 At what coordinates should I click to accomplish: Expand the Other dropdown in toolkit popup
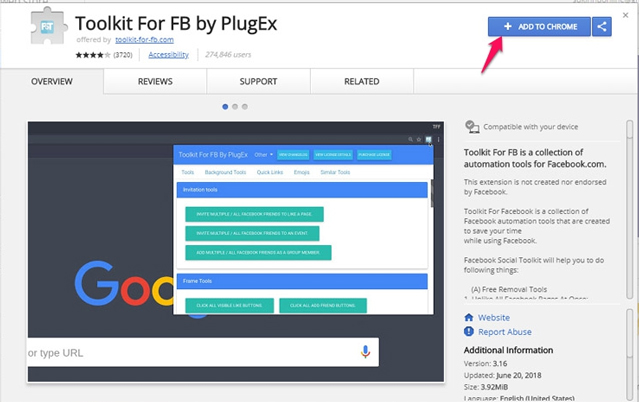tap(263, 155)
